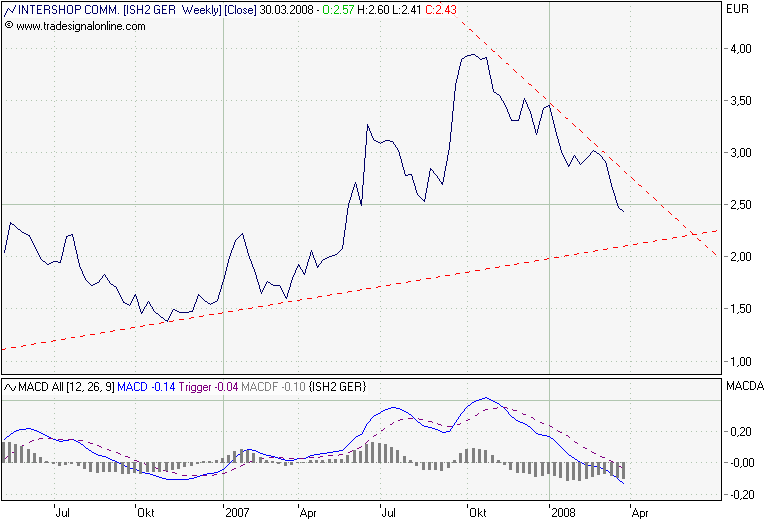Click the [Close] price field label
Screen dimensions: 769x520
(240, 10)
